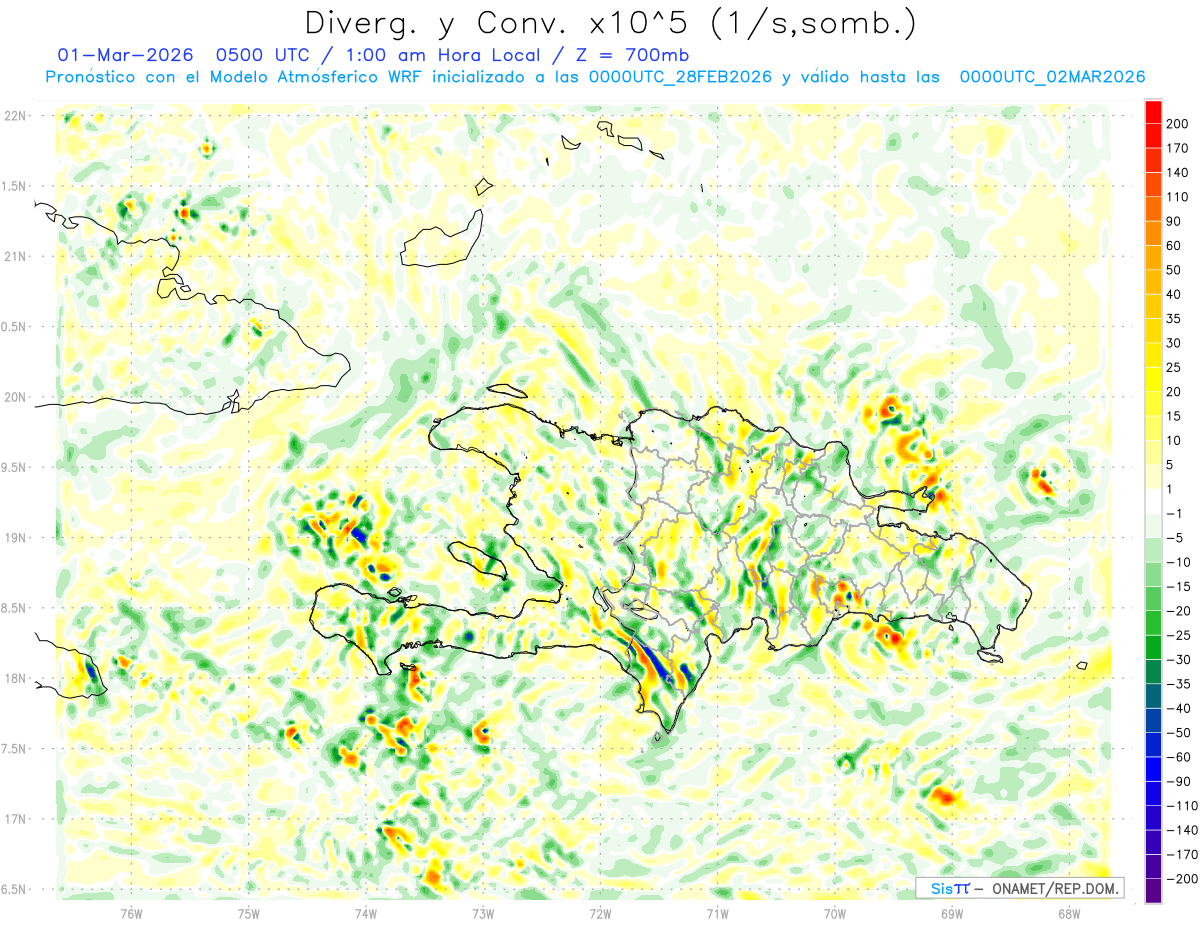Click the '-15' color scale label
The width and height of the screenshot is (1200, 927).
[x=1178, y=586]
